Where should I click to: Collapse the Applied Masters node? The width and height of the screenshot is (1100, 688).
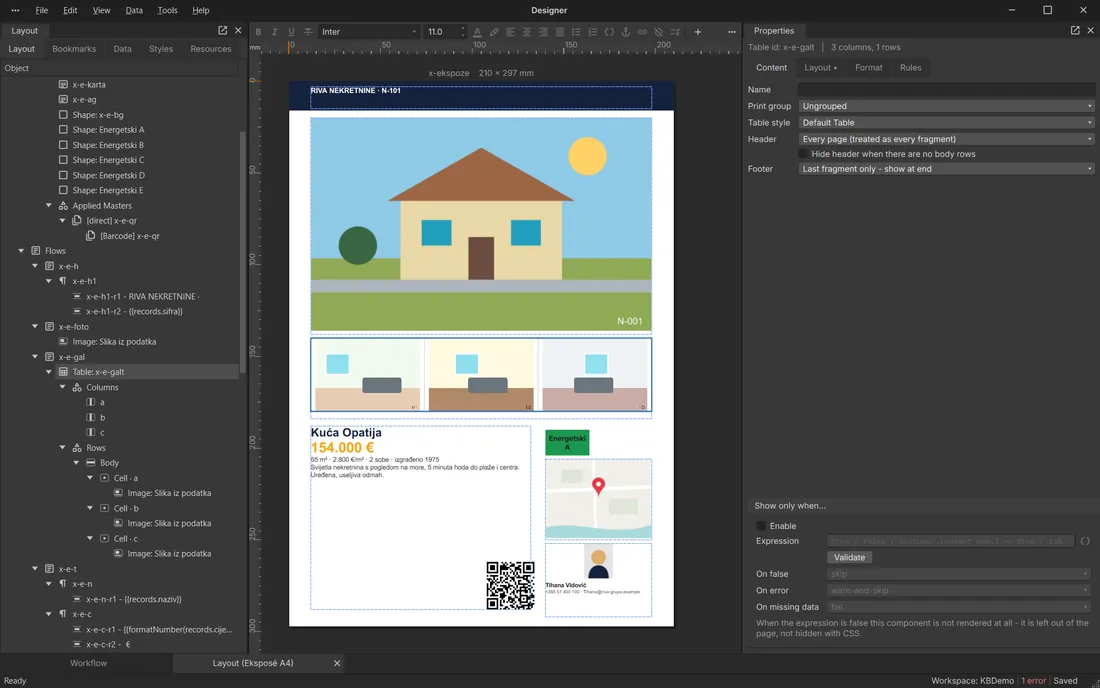pyautogui.click(x=49, y=205)
